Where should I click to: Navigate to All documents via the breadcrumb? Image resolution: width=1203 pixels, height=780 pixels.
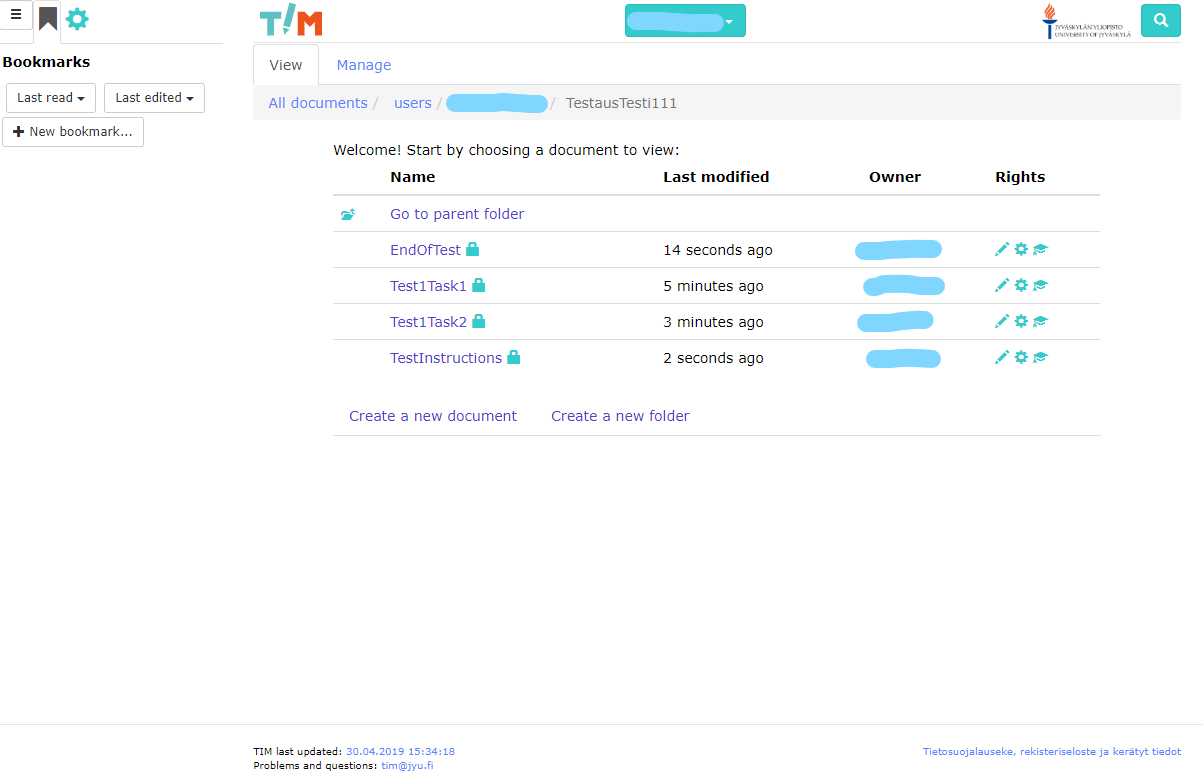(317, 102)
